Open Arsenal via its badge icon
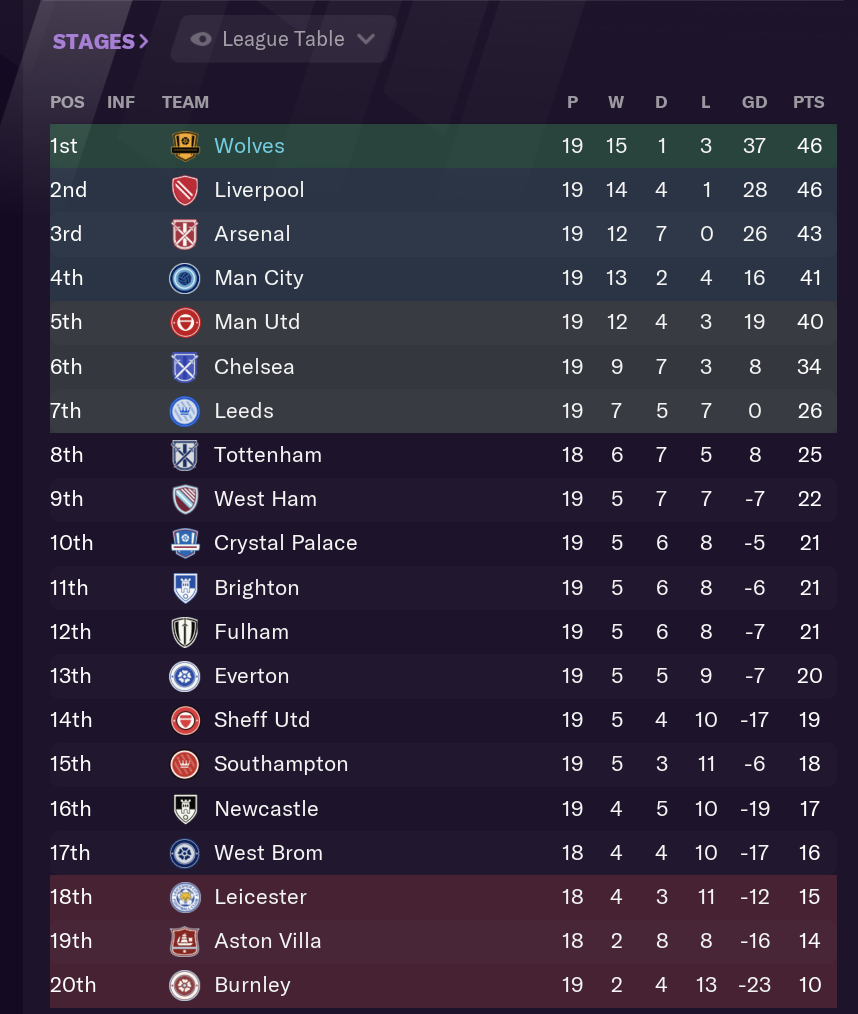 [185, 234]
